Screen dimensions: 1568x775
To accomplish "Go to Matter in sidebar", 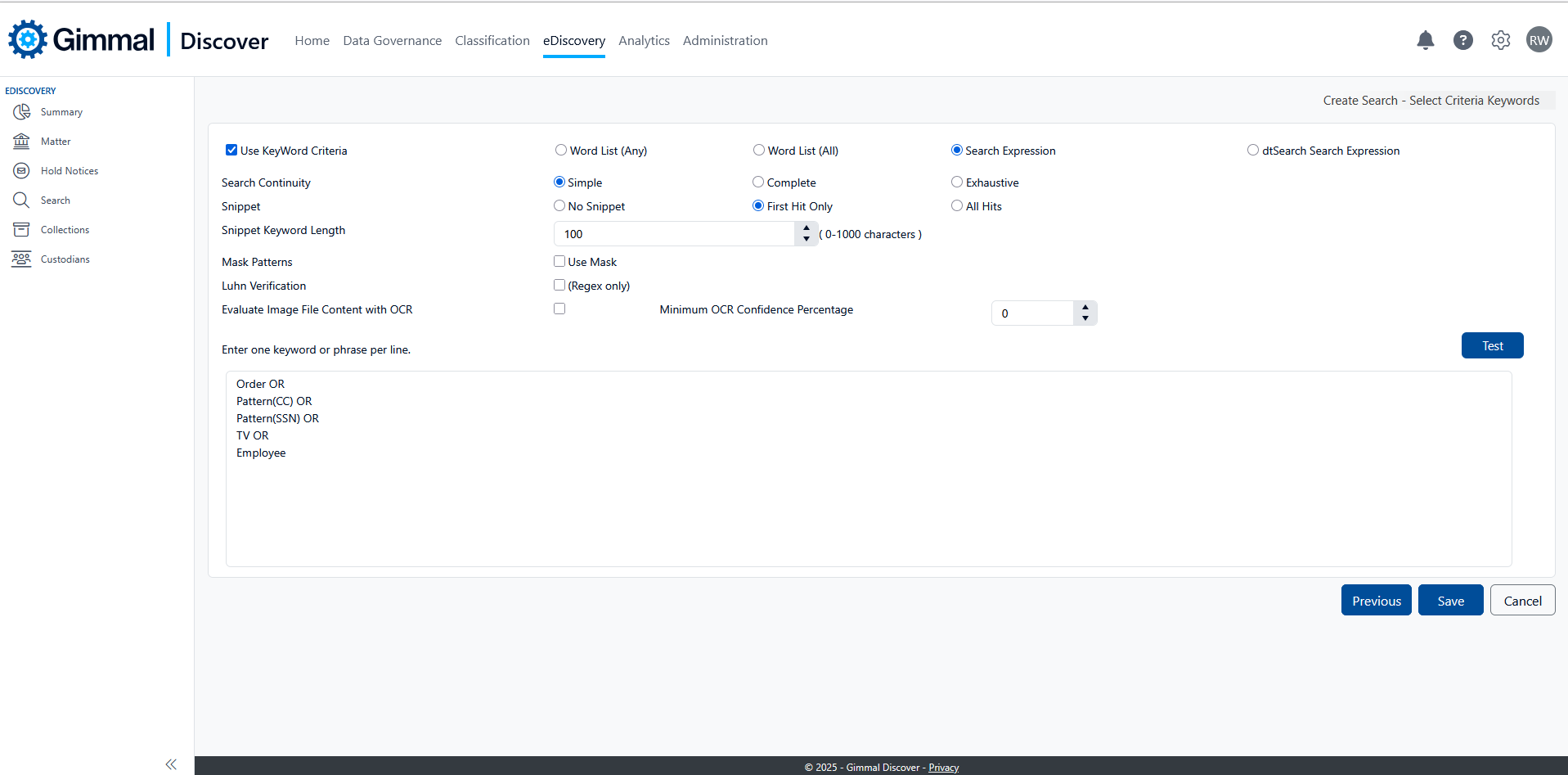I will click(56, 142).
